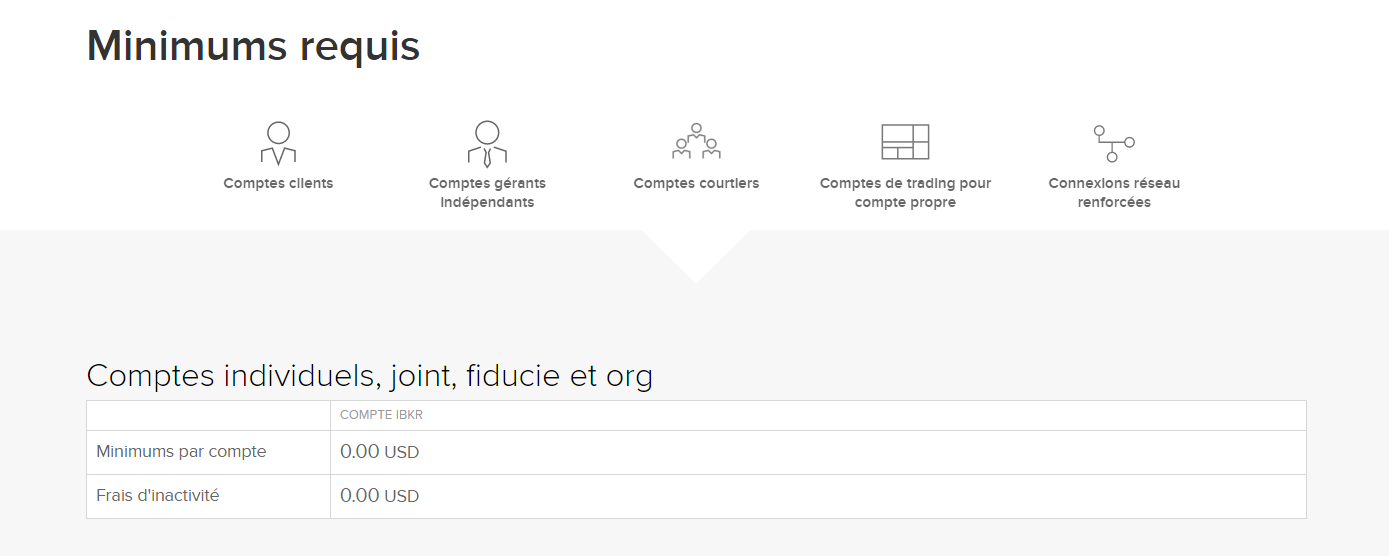The height and width of the screenshot is (556, 1389).
Task: Click the Comptes clients person icon
Action: [278, 143]
